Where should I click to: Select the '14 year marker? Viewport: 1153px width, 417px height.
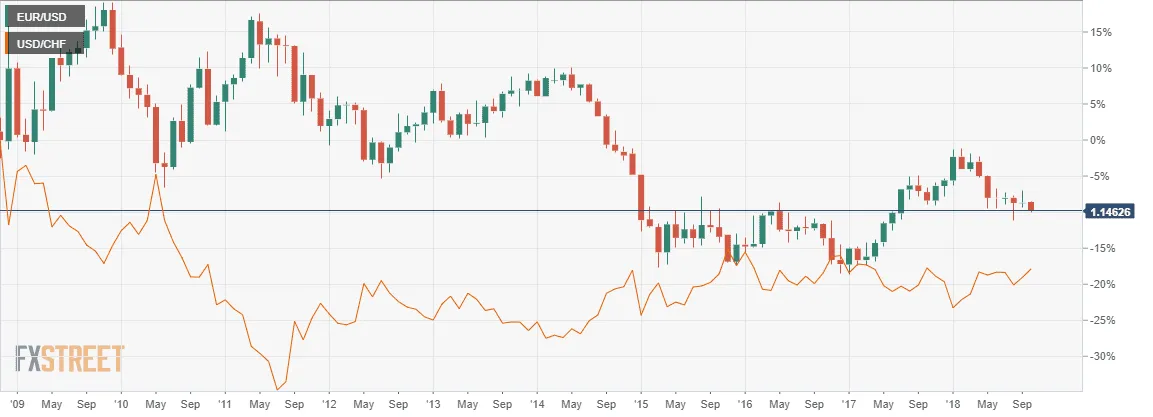pyautogui.click(x=537, y=405)
